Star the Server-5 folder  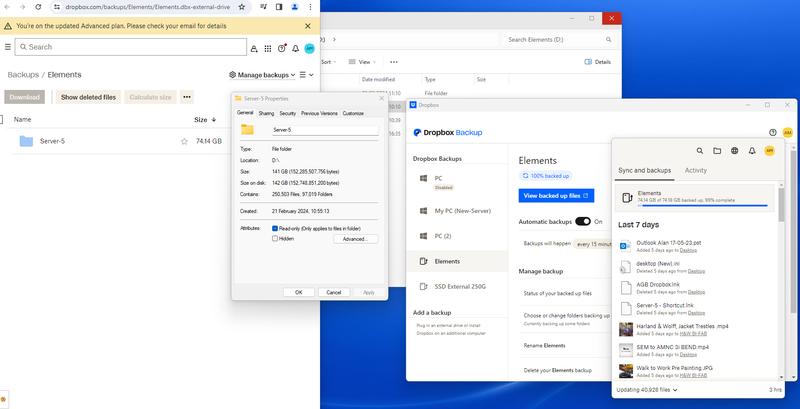(184, 142)
